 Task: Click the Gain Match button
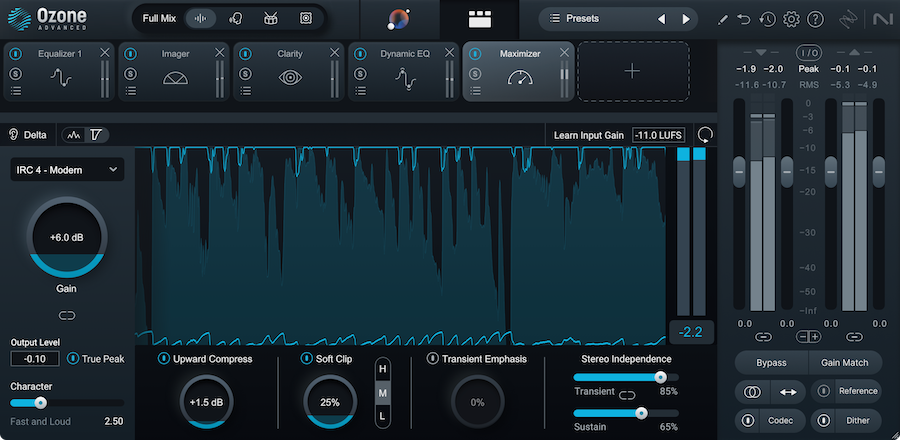[x=845, y=363]
